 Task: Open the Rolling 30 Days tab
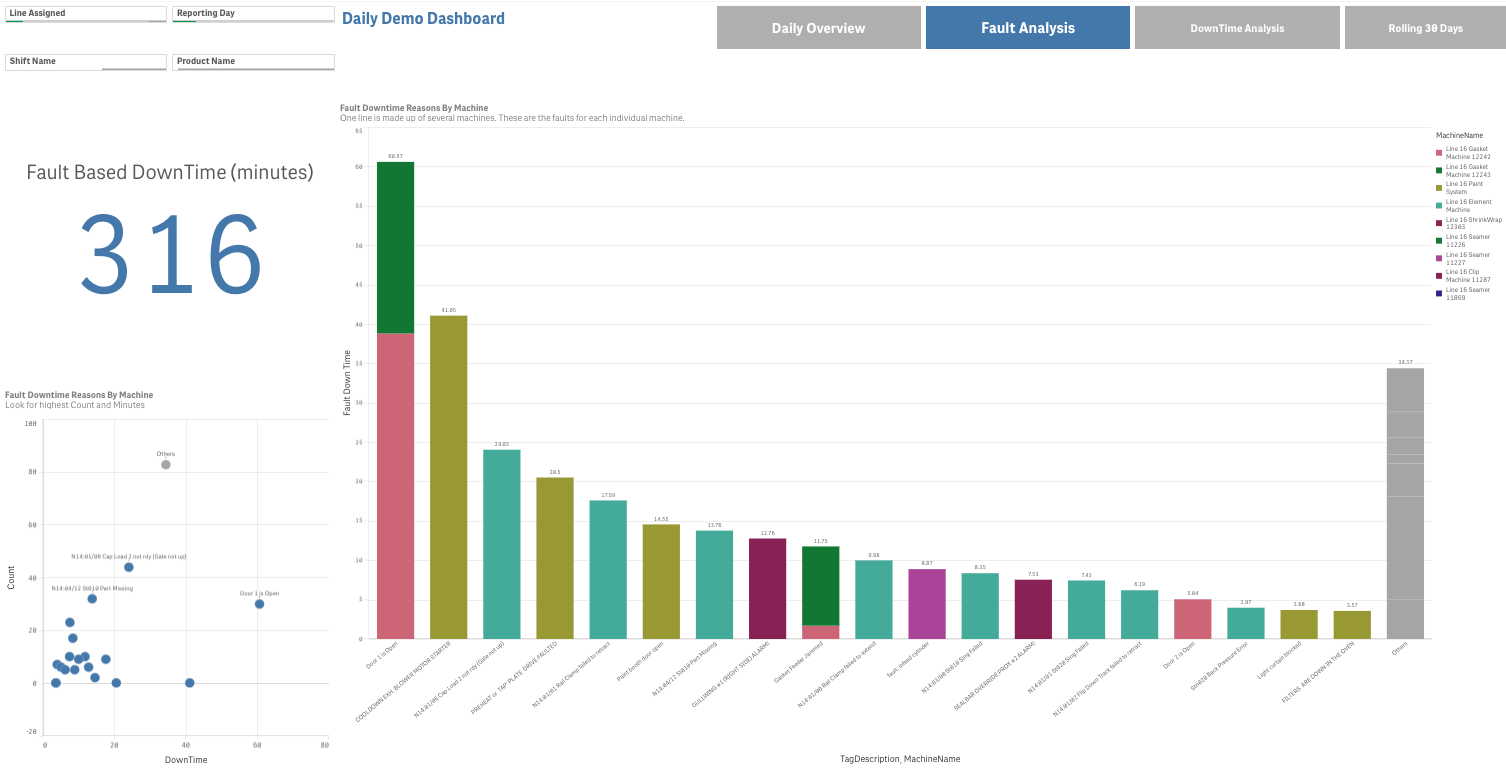coord(1424,28)
